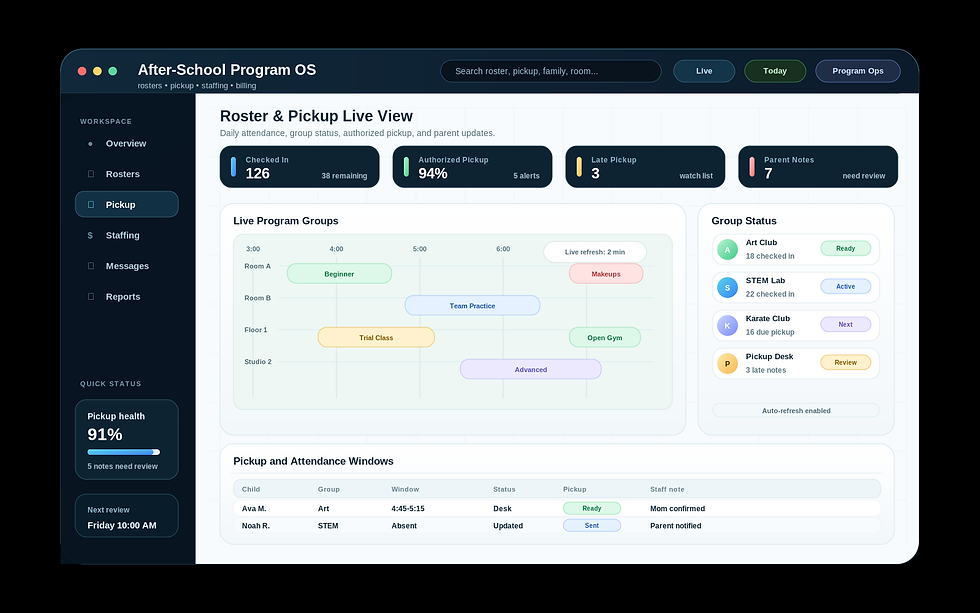
Task: Click the Staff note column header
Action: coord(667,489)
